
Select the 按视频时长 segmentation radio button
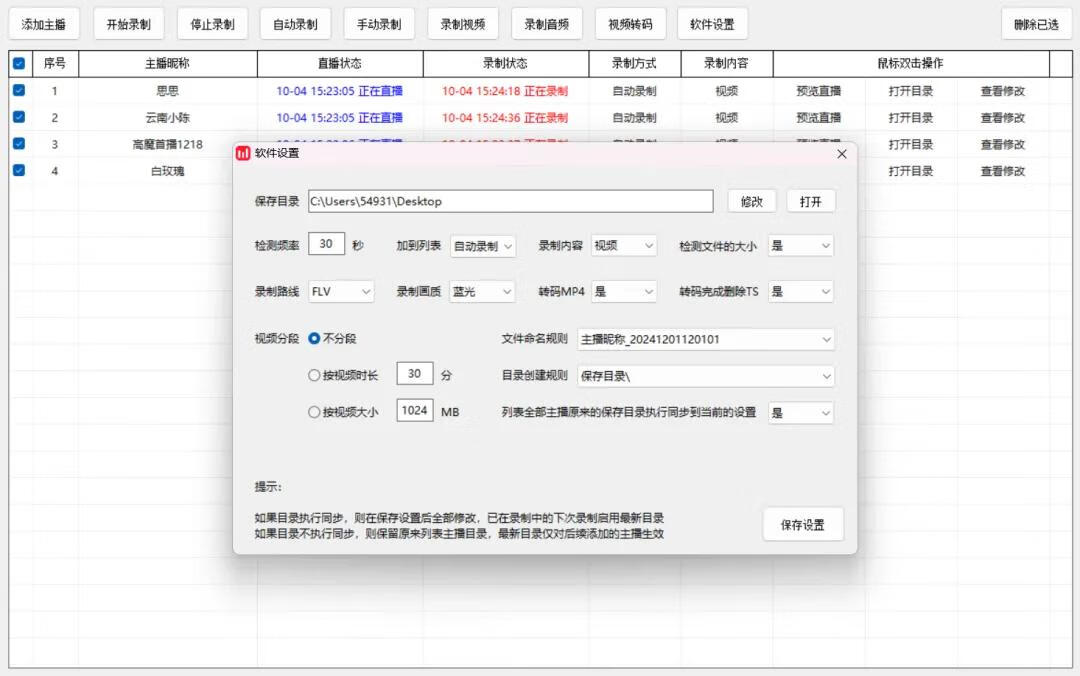pyautogui.click(x=314, y=376)
